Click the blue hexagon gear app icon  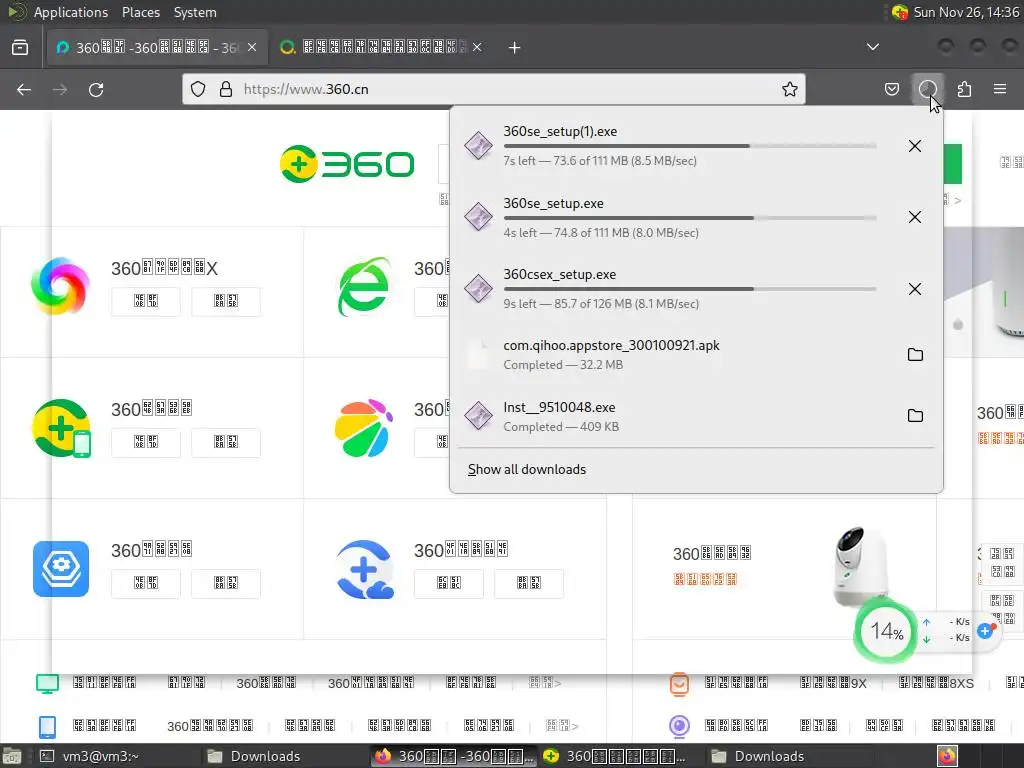[x=61, y=569]
